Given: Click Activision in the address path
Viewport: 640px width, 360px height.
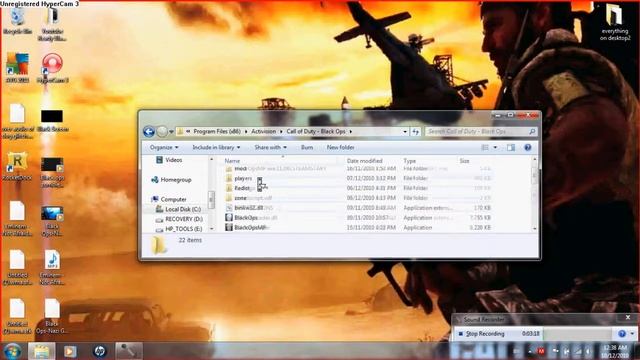Looking at the screenshot, I should point(263,131).
